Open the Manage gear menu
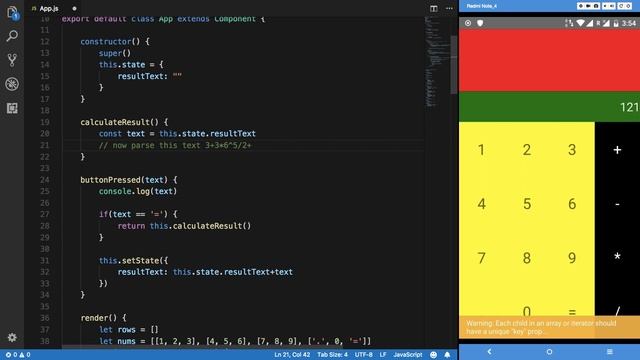This screenshot has width=640, height=360. click(x=12, y=338)
